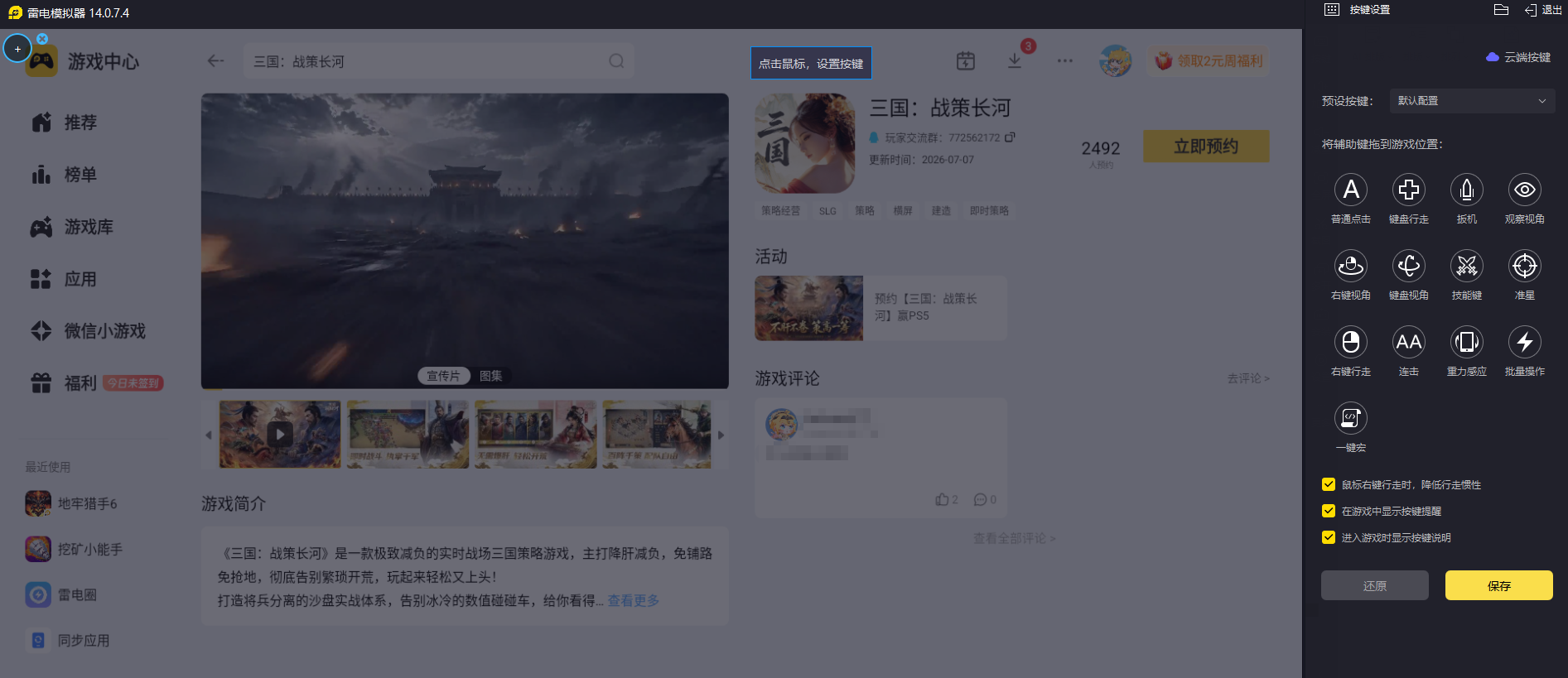Image resolution: width=1568 pixels, height=678 pixels.
Task: Open the 预约【三国：战策长河】赢PS5 activity card
Action: pos(880,308)
